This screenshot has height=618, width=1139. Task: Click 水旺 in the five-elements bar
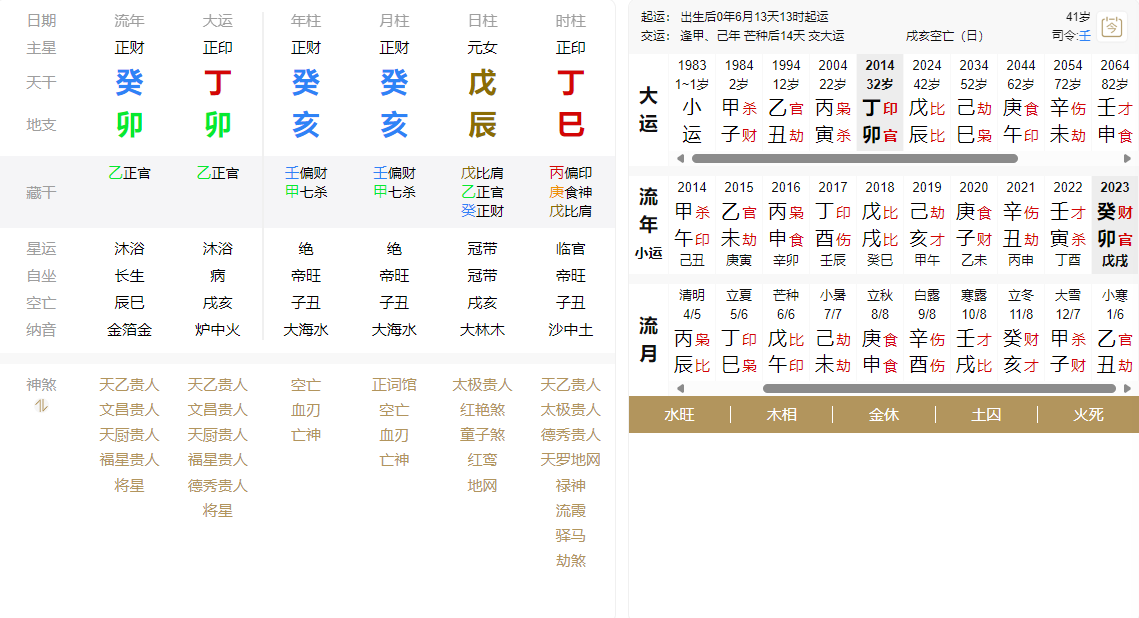679,414
